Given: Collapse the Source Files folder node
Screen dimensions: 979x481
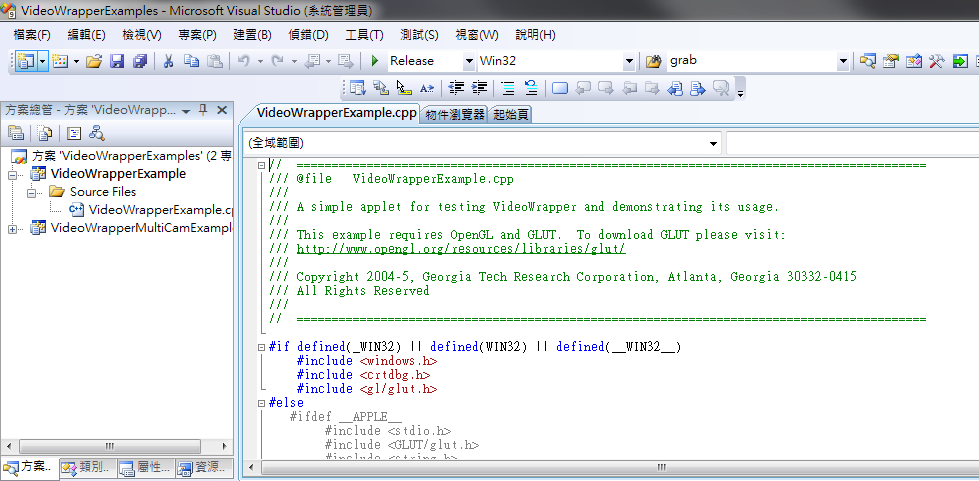Looking at the screenshot, I should tap(31, 192).
